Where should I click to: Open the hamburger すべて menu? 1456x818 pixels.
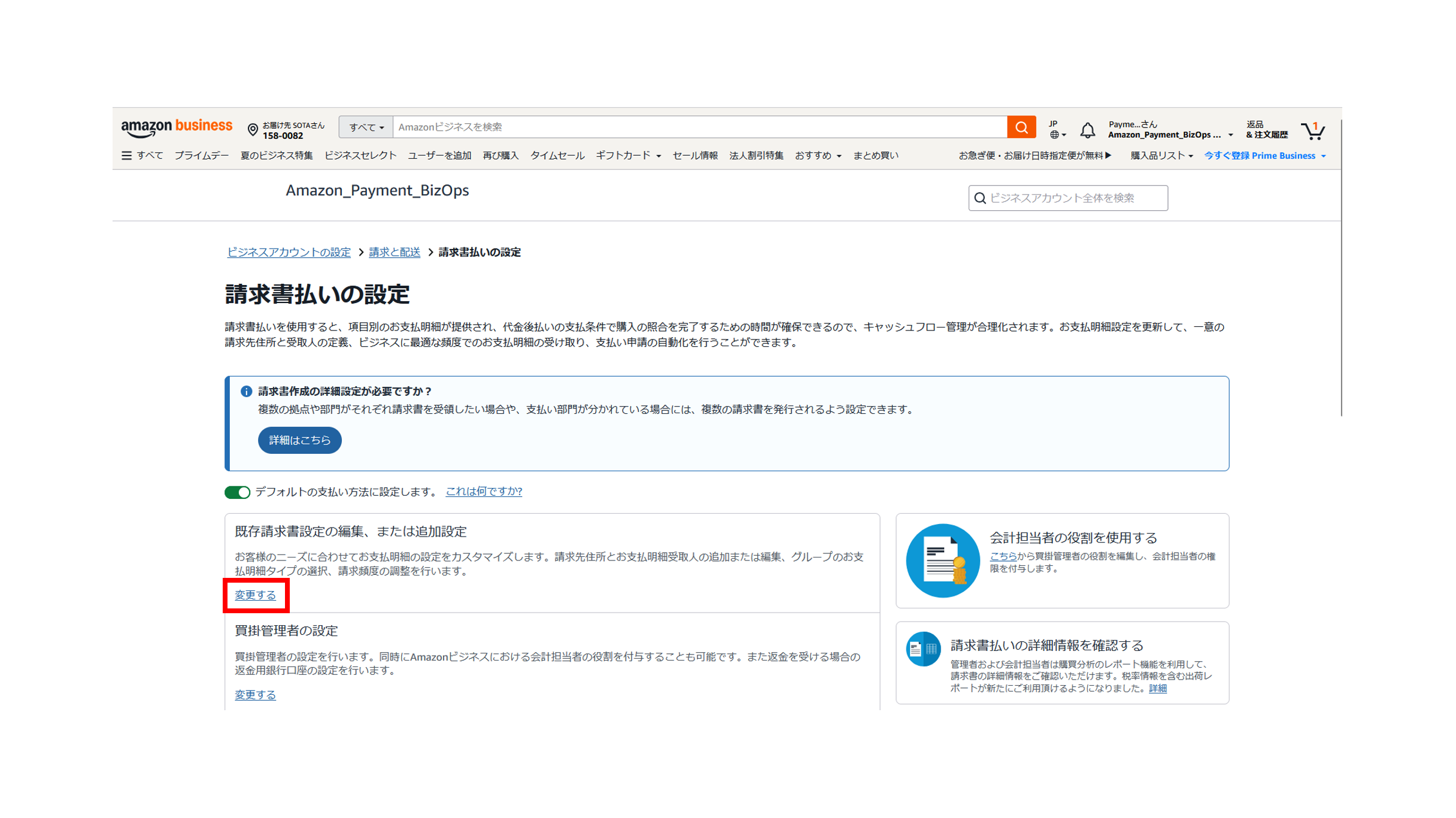[x=142, y=156]
